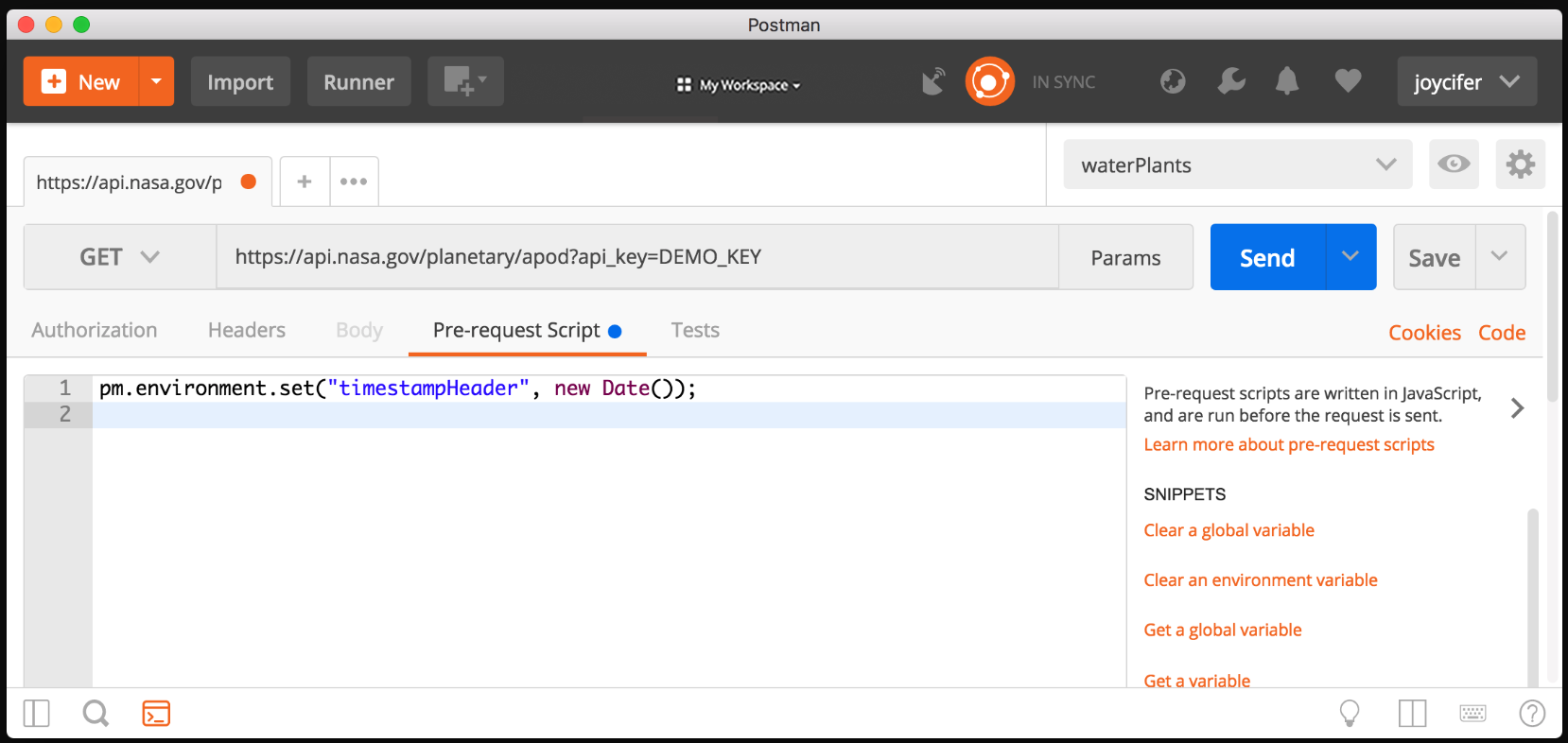The width and height of the screenshot is (1568, 743).
Task: Open the Cookies link
Action: coord(1424,333)
